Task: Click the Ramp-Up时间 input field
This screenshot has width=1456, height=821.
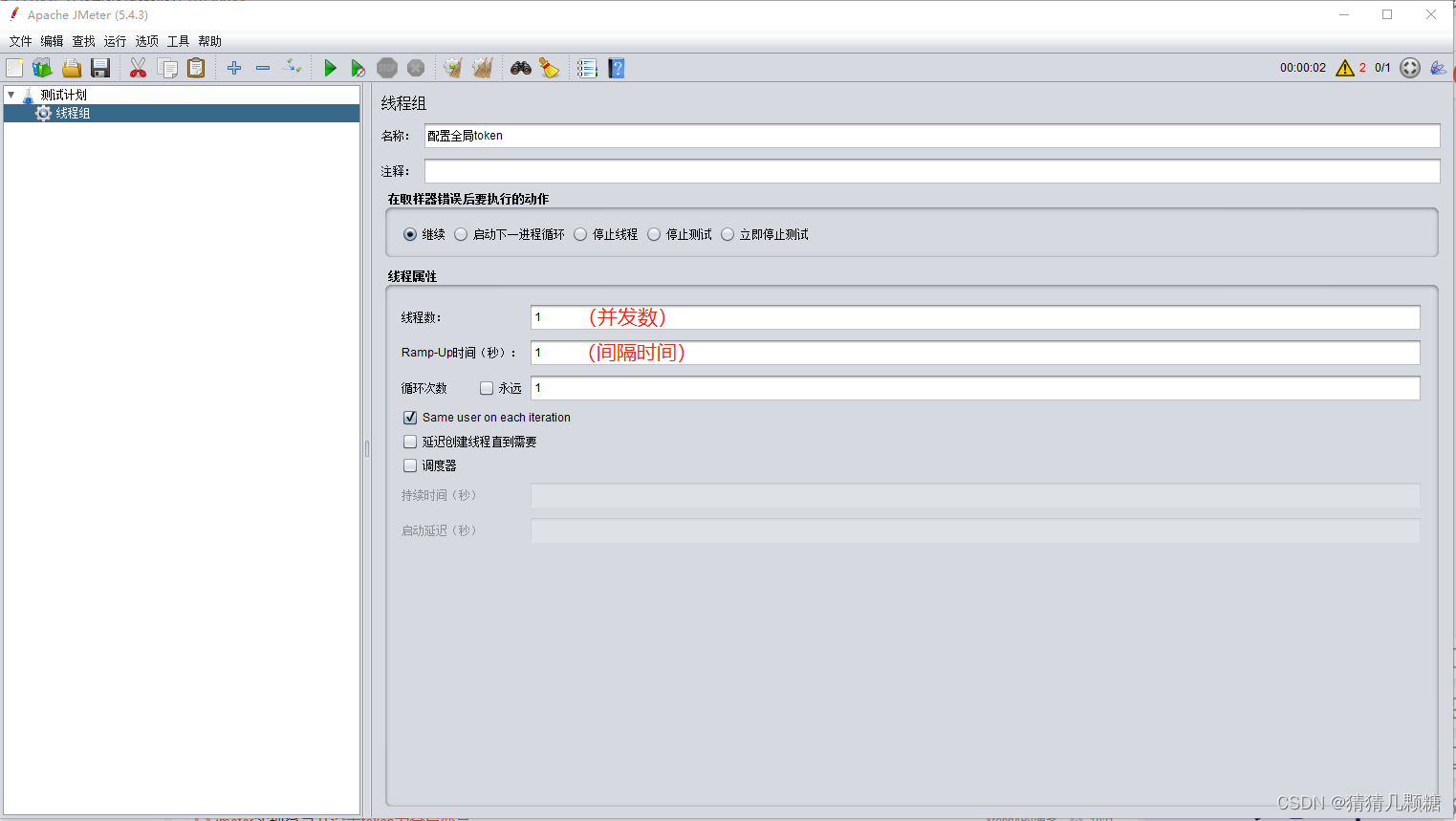Action: click(x=975, y=353)
